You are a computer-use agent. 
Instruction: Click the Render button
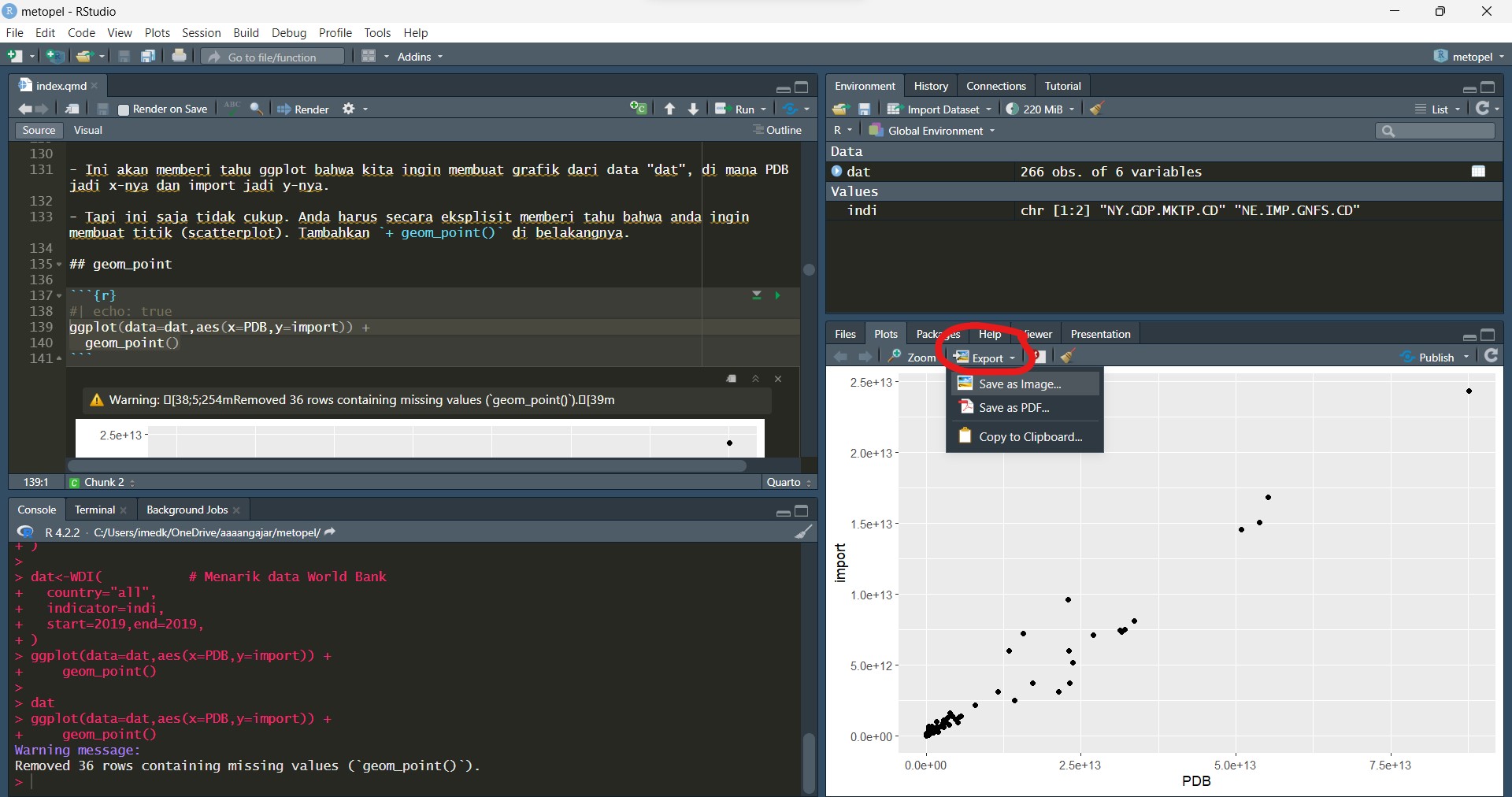coord(304,109)
